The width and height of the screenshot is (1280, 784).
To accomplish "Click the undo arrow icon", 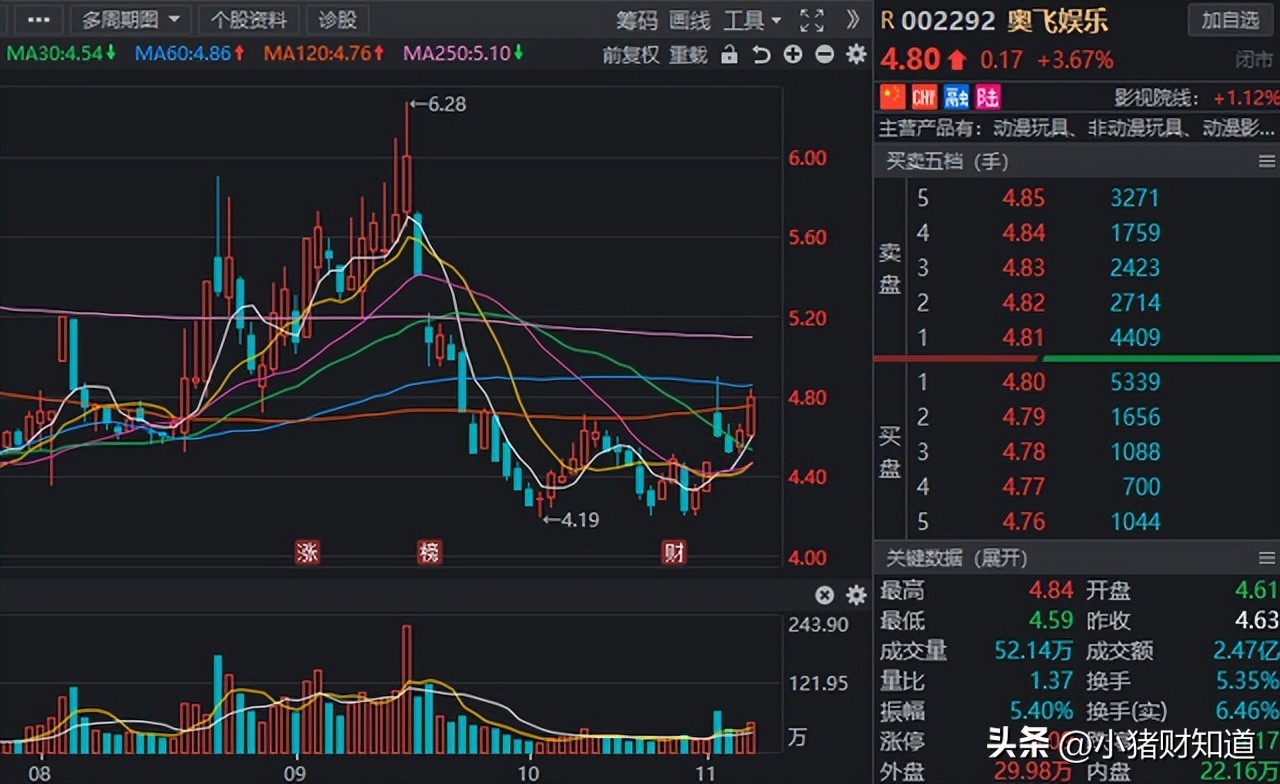I will coord(761,55).
